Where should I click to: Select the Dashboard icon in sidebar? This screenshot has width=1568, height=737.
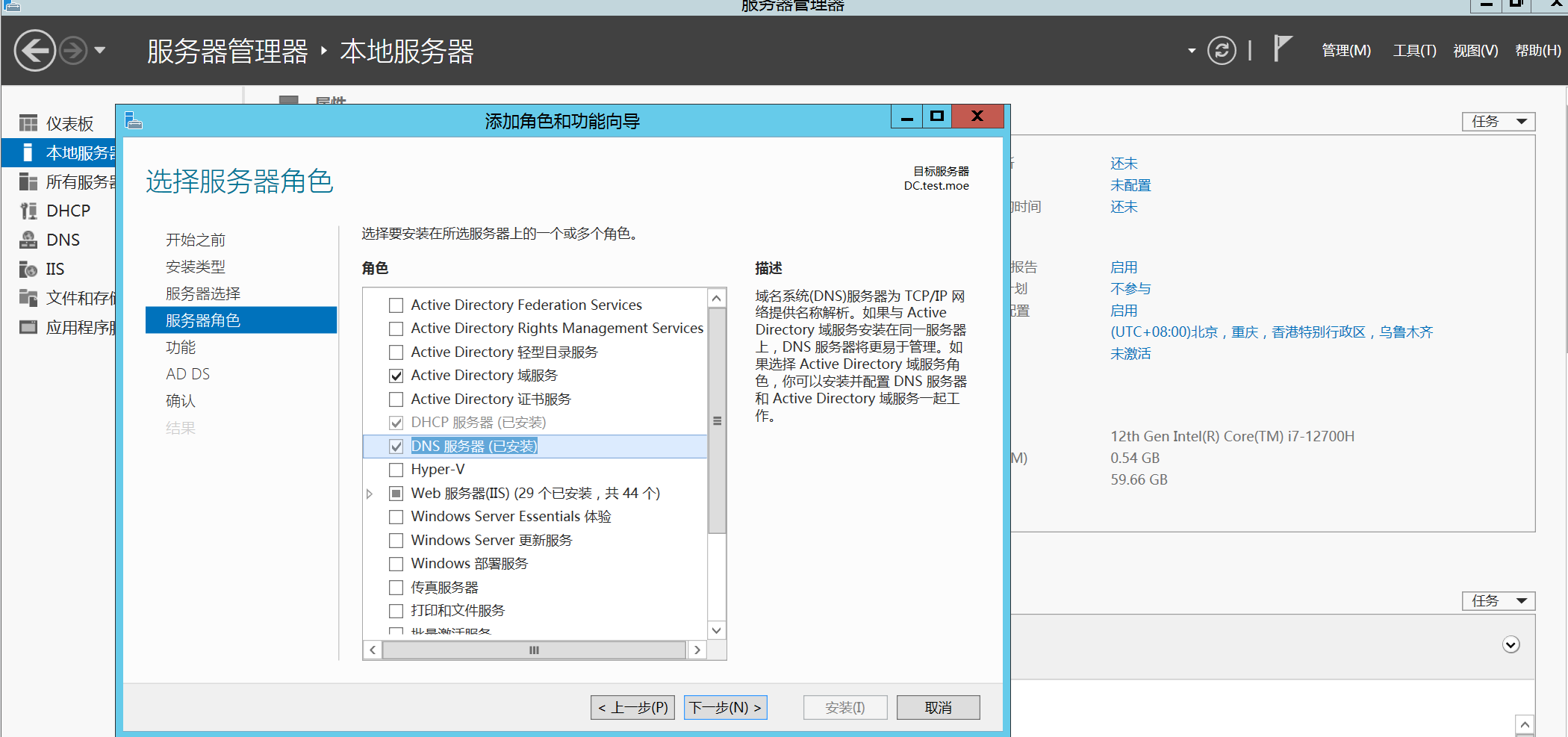point(28,123)
